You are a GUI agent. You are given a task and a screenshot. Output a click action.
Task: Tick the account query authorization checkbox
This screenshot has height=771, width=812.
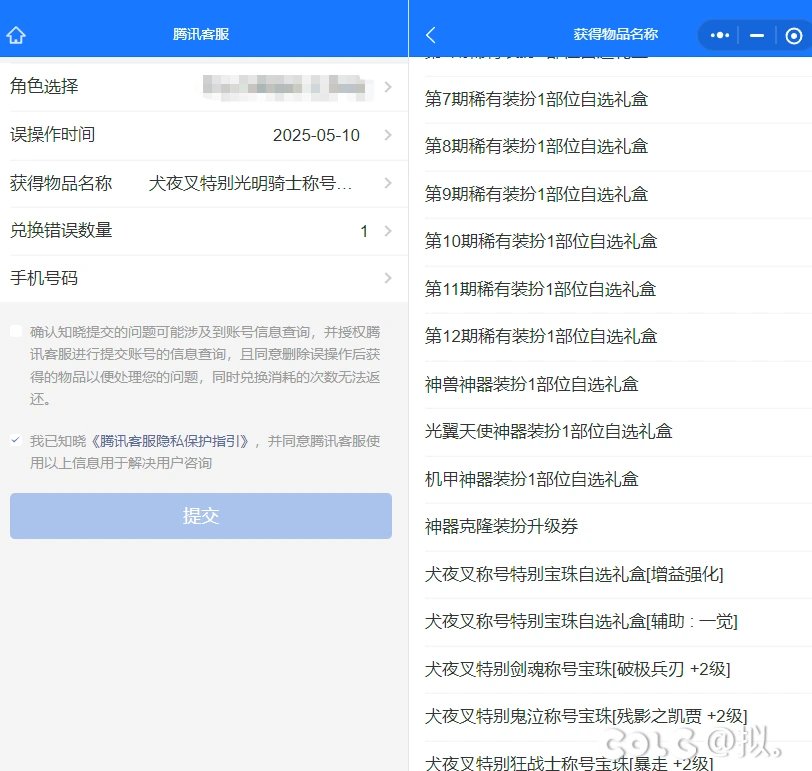pos(16,331)
